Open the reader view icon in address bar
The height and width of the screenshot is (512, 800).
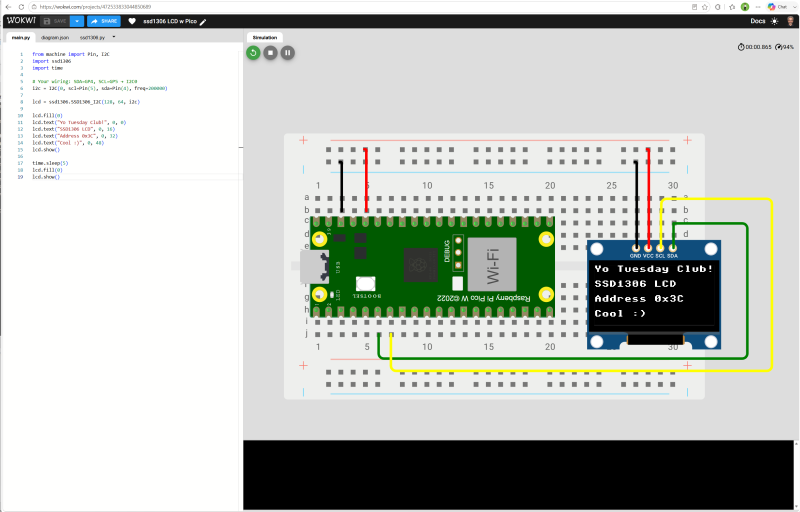694,7
